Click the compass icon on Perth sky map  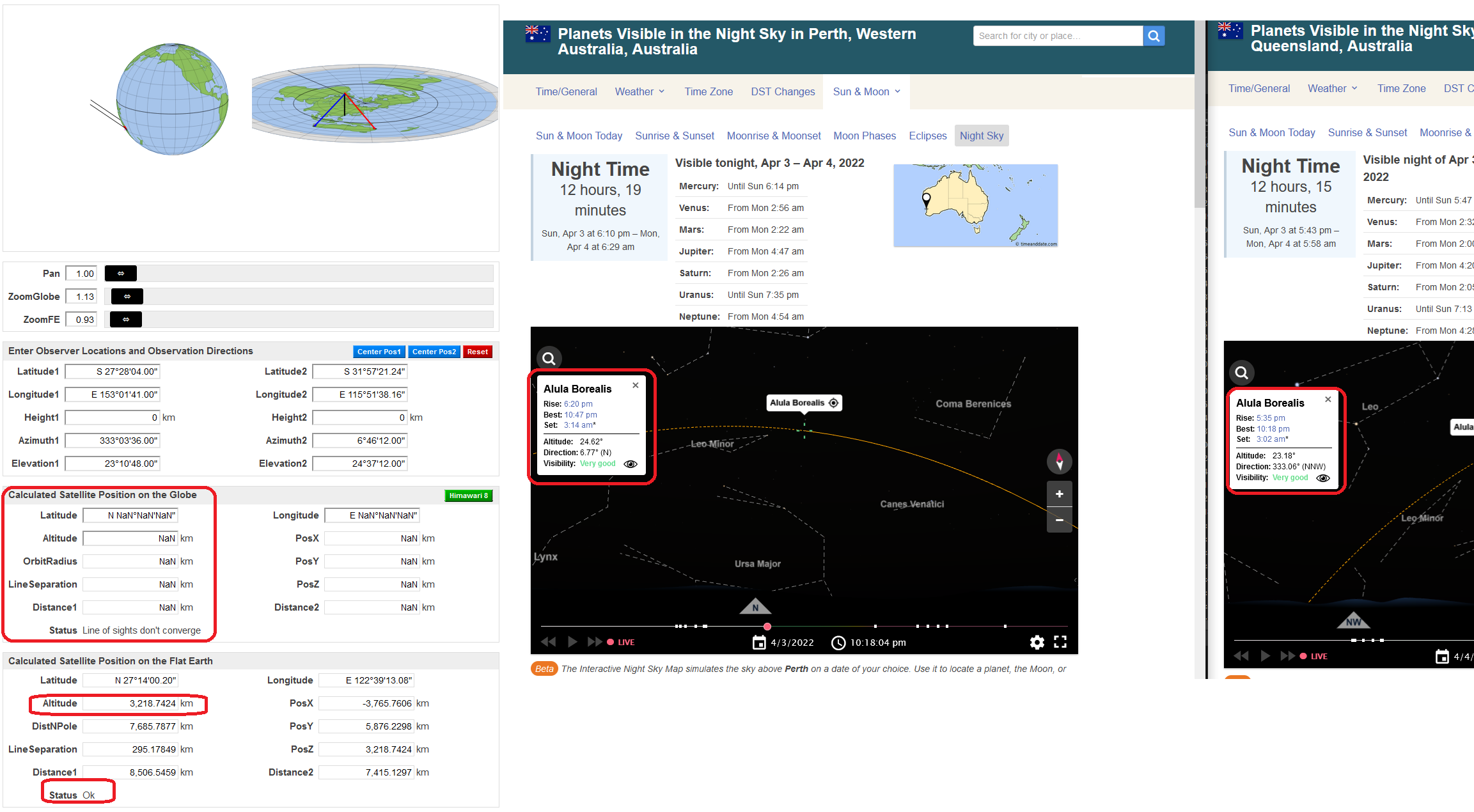(x=1059, y=462)
